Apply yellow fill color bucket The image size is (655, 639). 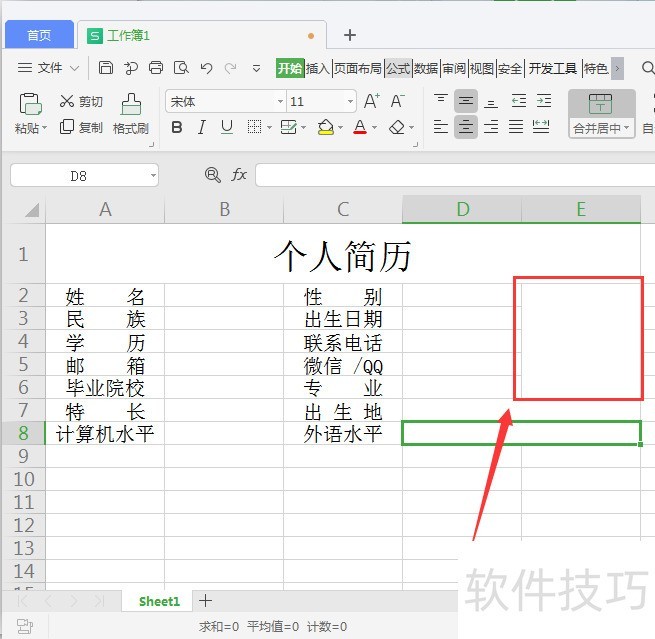pos(326,127)
